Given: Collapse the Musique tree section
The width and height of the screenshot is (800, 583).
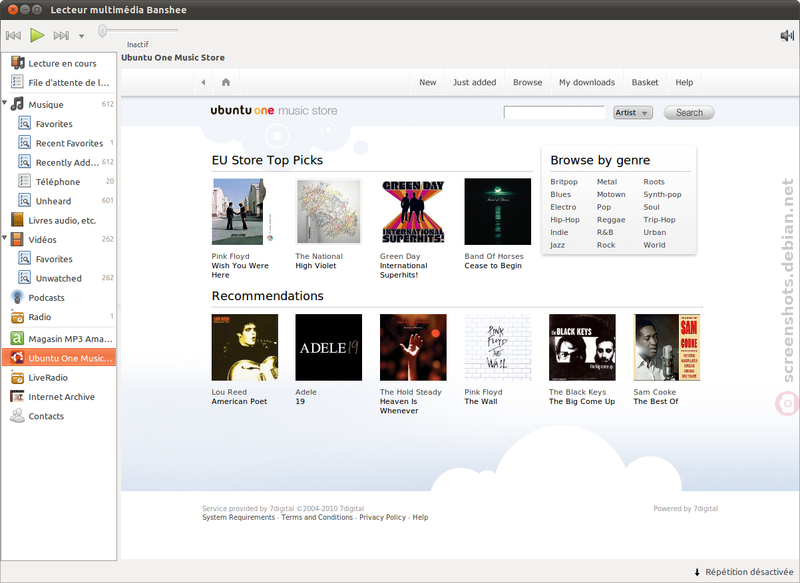Looking at the screenshot, I should pyautogui.click(x=5, y=103).
